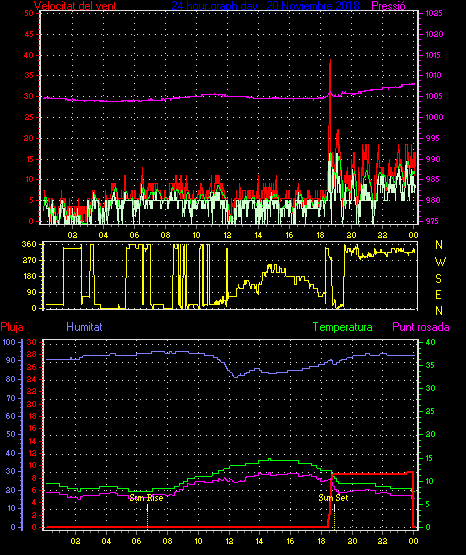This screenshot has height=555, width=466.
Task: Select the 28 value on rain axis
Action: click(31, 355)
